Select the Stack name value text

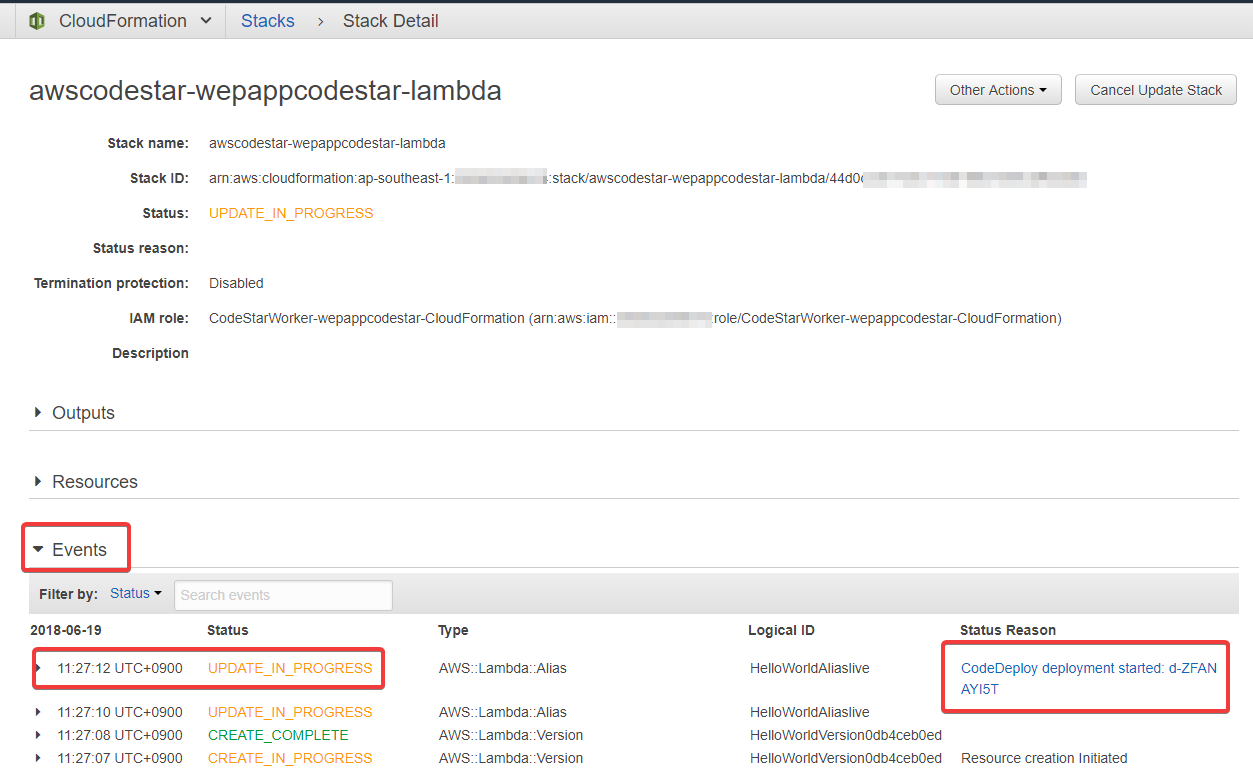point(327,143)
